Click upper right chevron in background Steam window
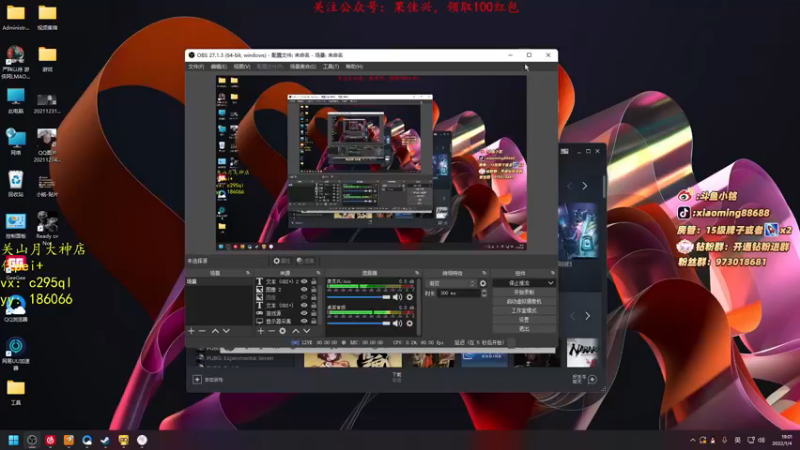 (x=585, y=186)
